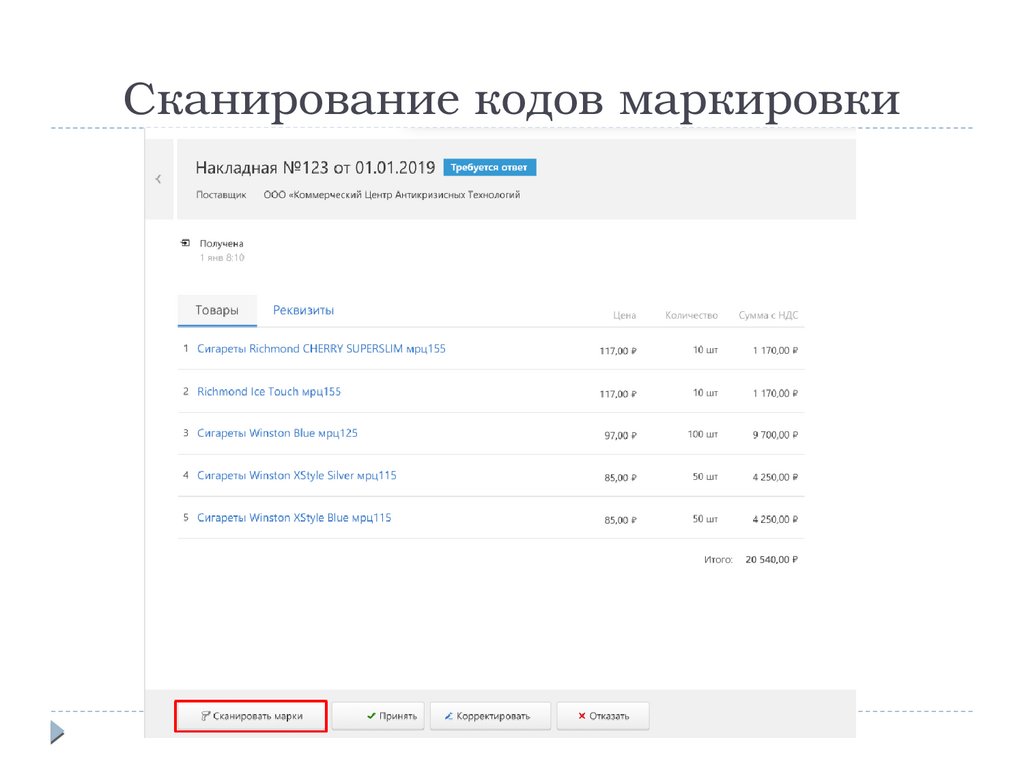
Task: Open Сигареты Richmond CHERRY SUPERSLIM мрц155 item
Action: point(321,349)
